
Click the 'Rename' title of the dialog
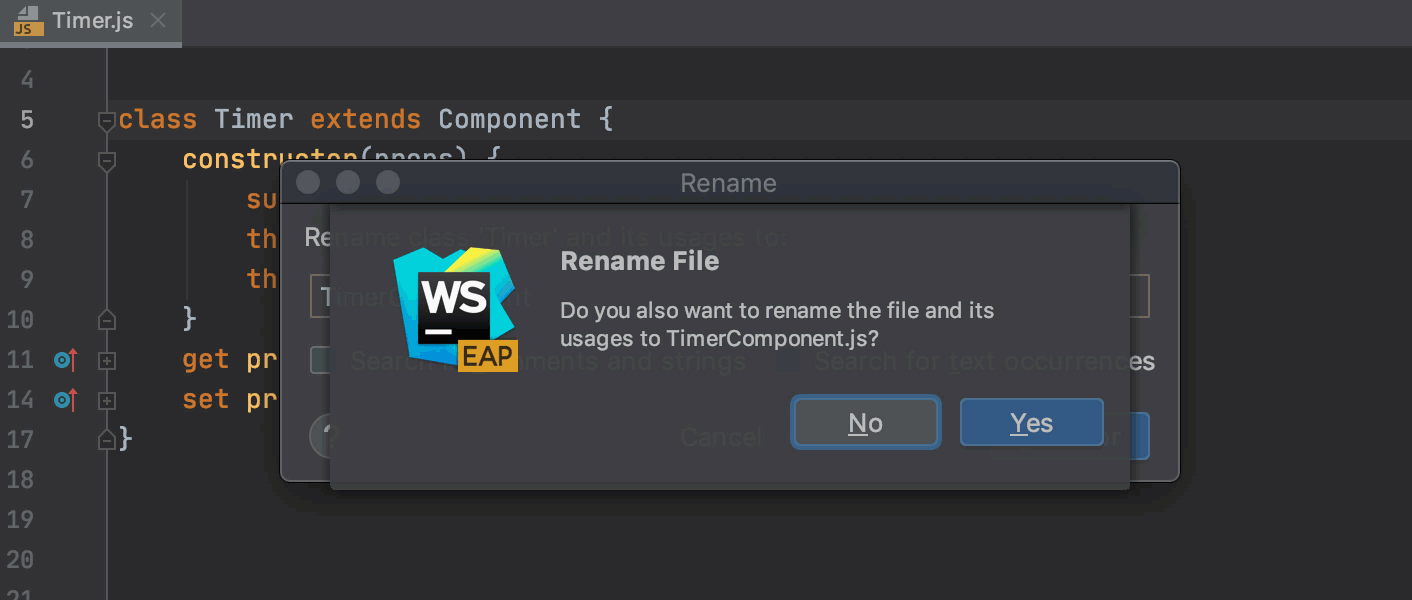(728, 183)
